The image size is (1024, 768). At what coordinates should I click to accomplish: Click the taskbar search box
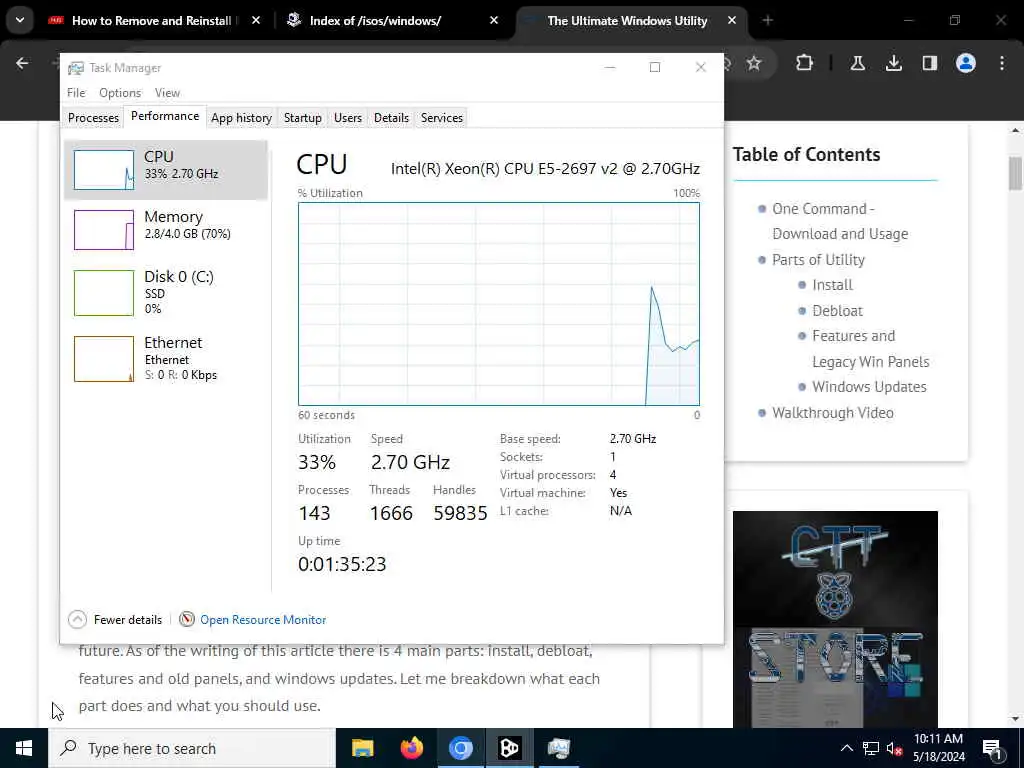pos(191,748)
